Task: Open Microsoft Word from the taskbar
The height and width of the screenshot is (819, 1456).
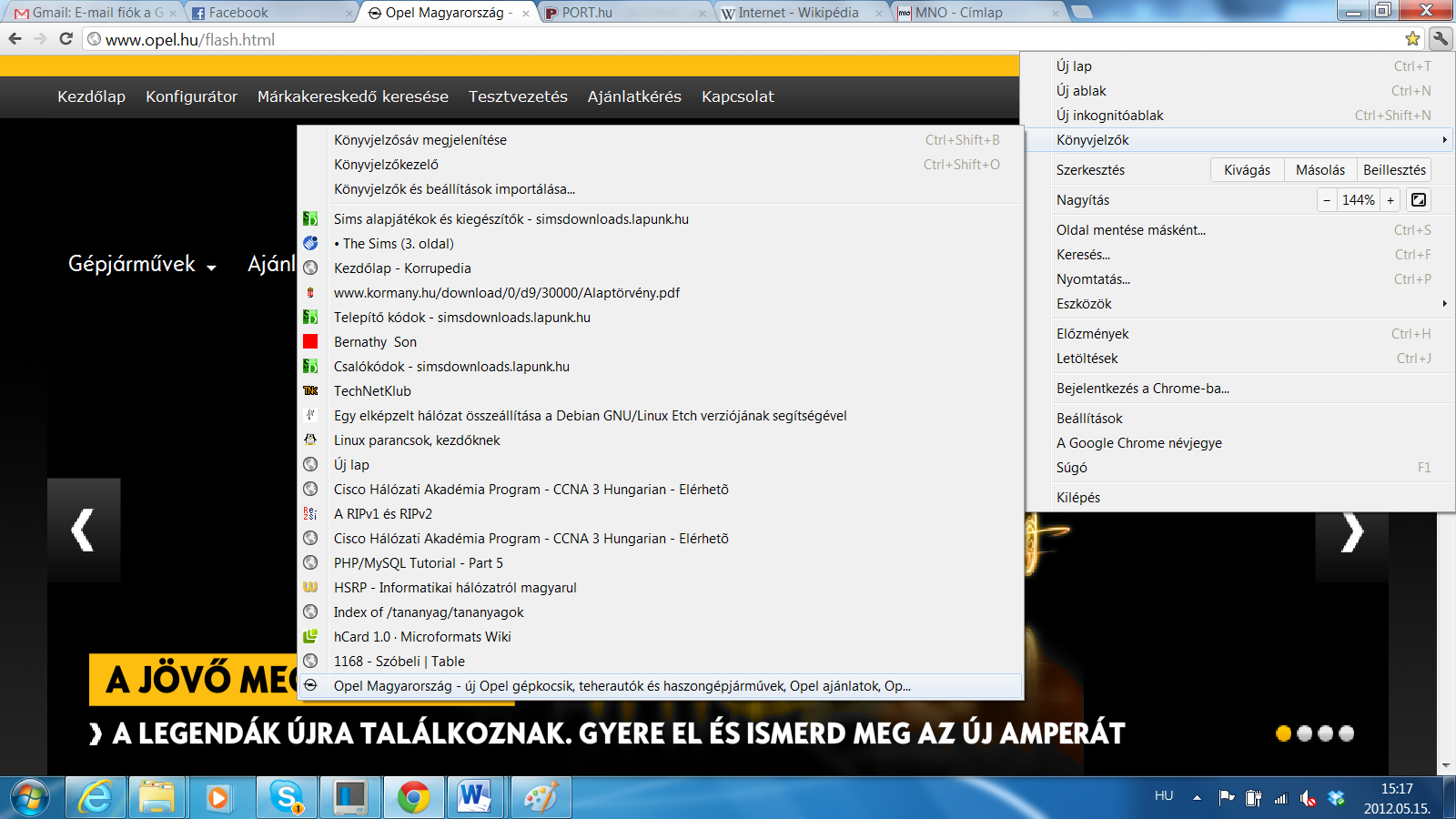Action: click(x=474, y=798)
